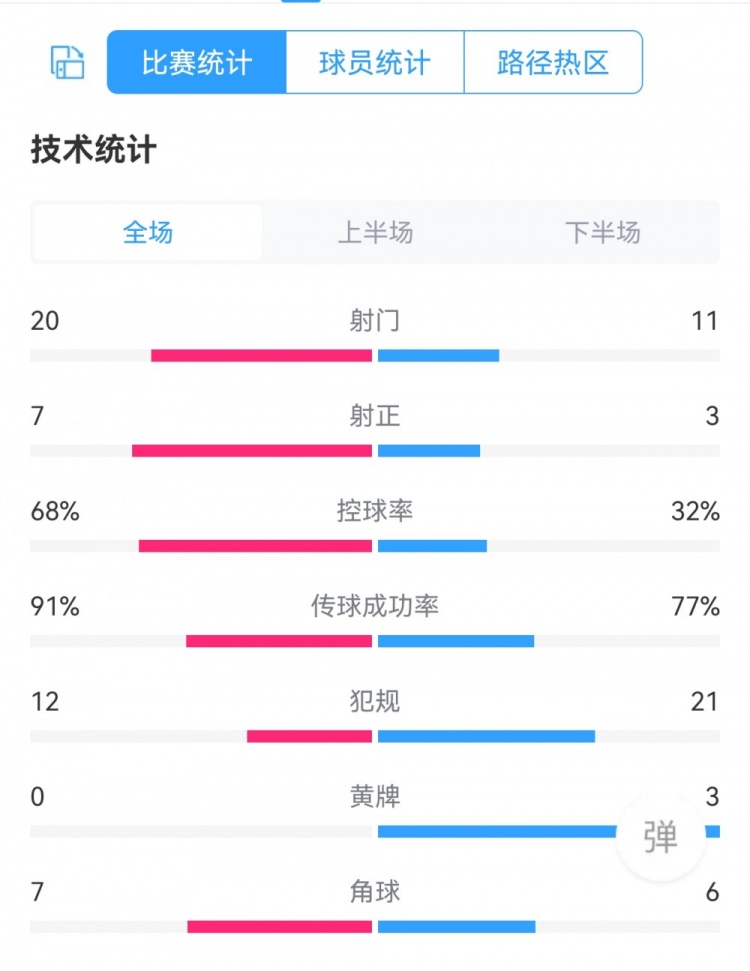Click the 射门 pink shots bar
The height and width of the screenshot is (971, 750).
pos(261,355)
